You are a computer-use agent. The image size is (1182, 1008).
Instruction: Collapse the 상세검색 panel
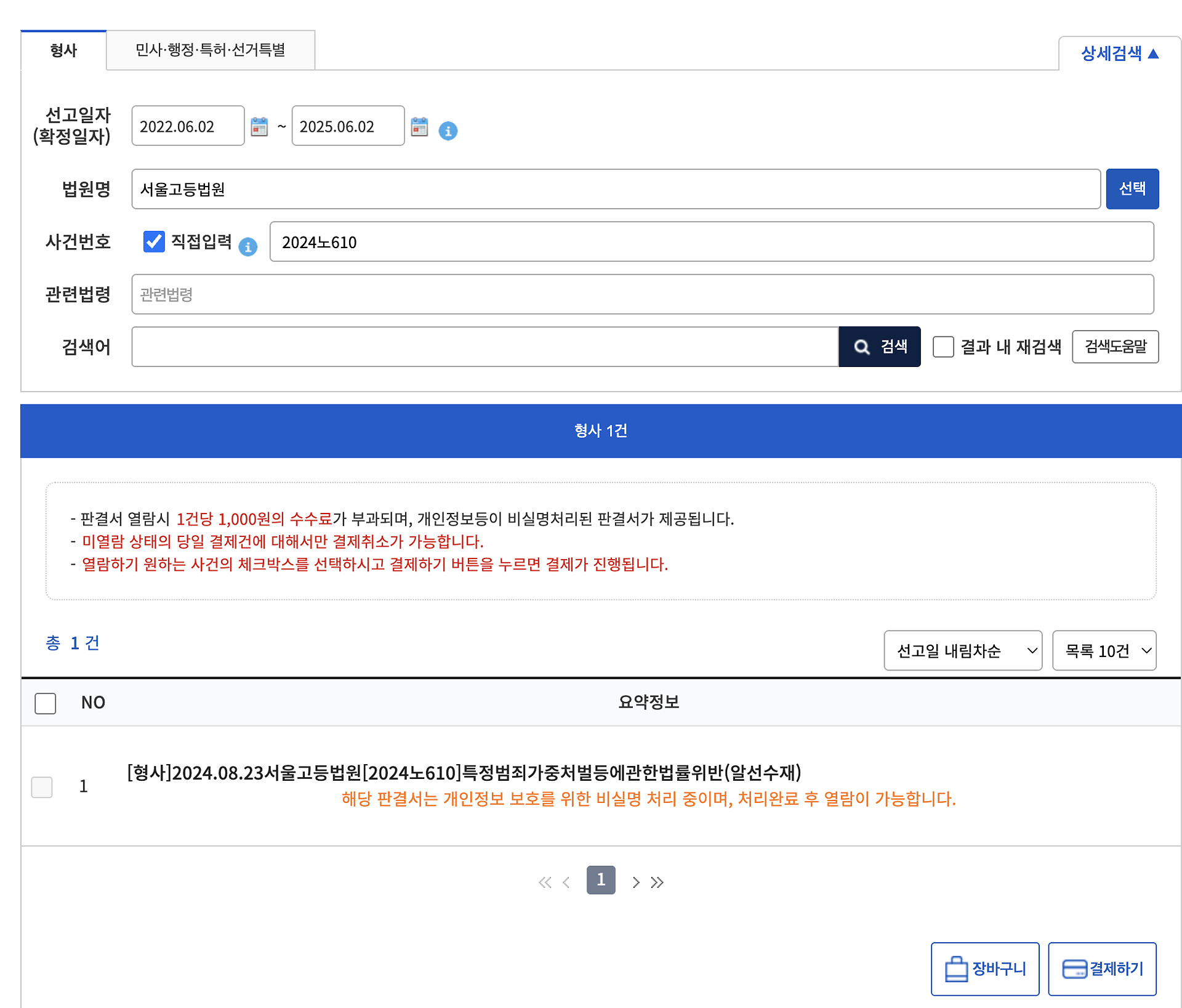click(x=1119, y=54)
